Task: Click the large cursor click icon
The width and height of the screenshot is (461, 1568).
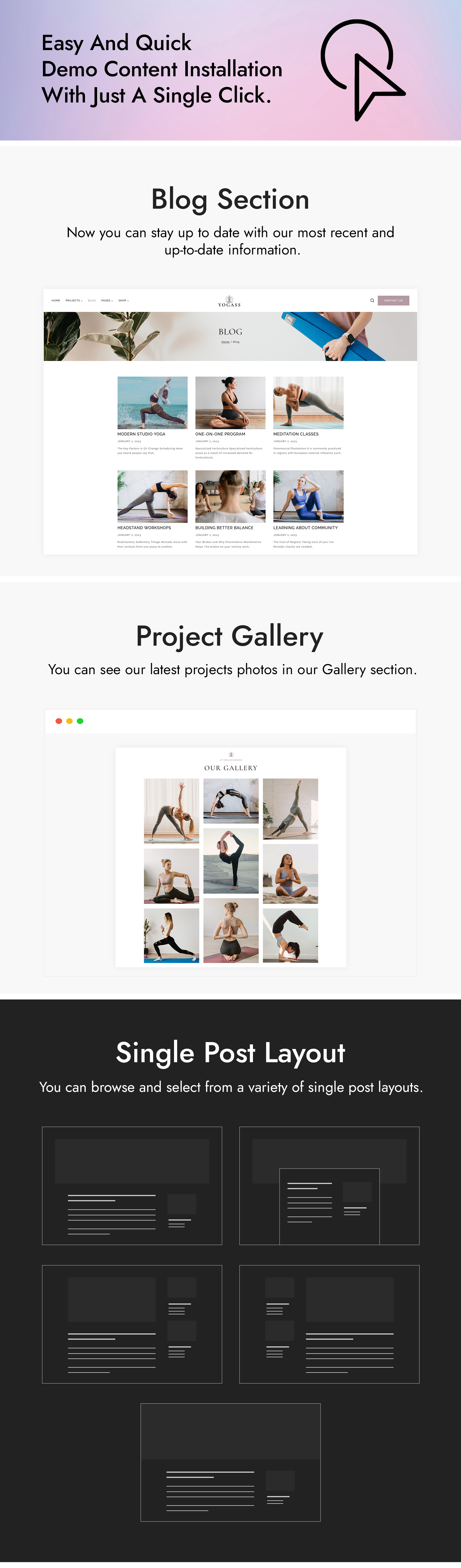Action: point(363,69)
